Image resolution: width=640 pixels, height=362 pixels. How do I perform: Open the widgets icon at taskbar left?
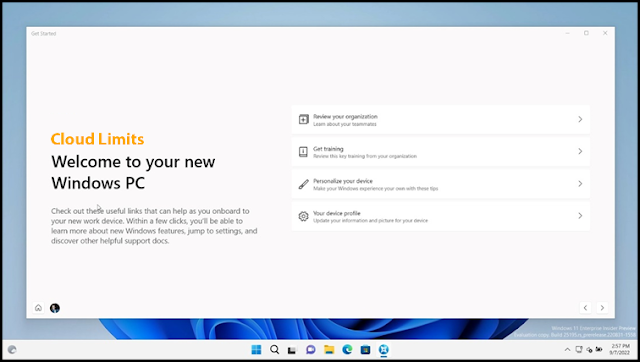click(x=12, y=350)
